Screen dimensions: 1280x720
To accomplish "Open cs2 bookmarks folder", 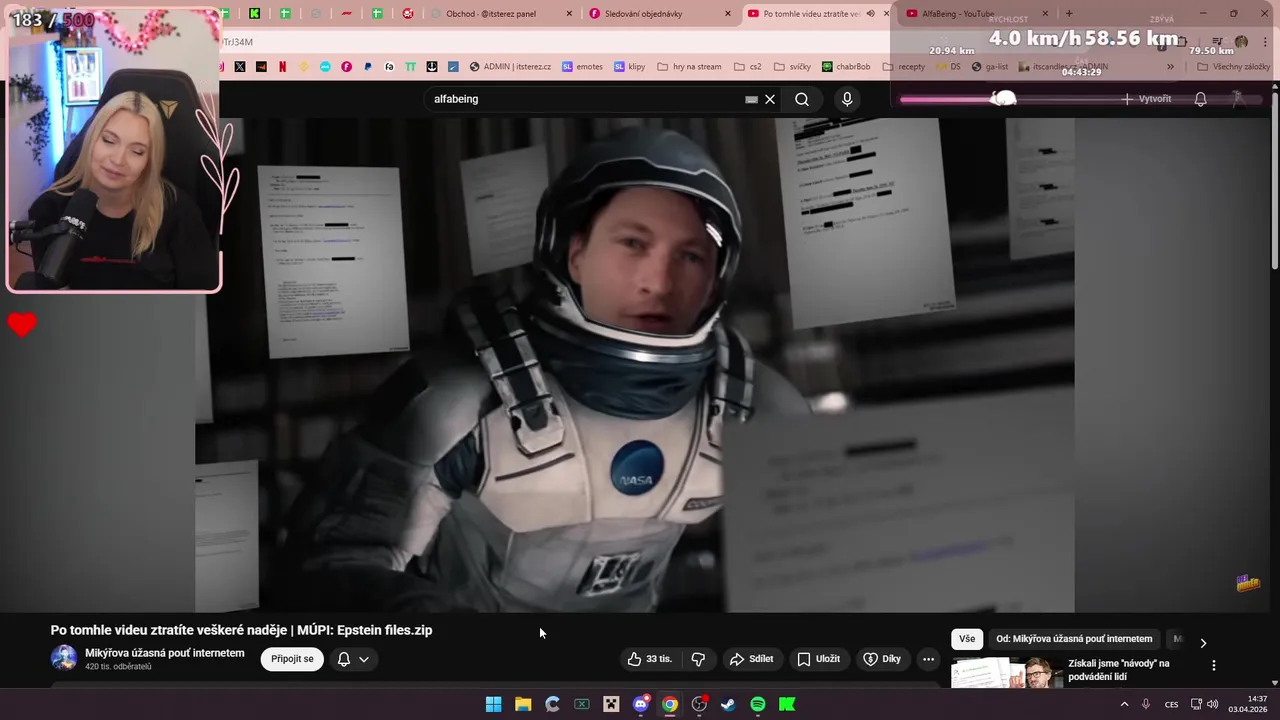I will (748, 67).
